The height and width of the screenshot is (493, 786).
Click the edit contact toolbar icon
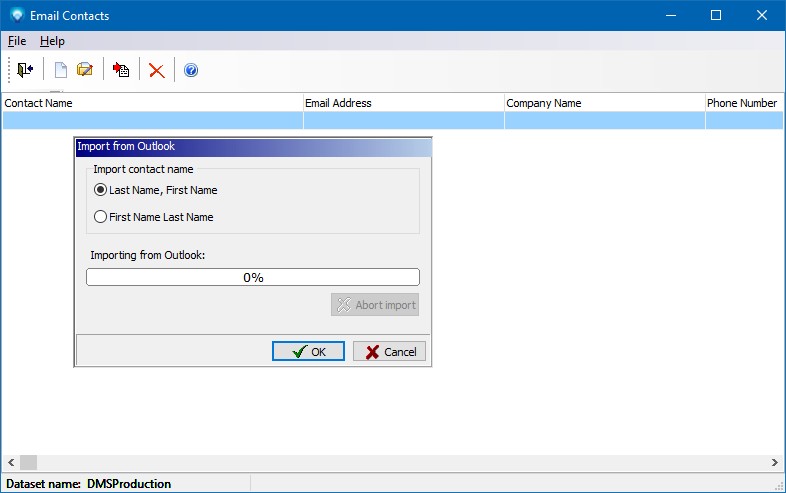click(85, 70)
